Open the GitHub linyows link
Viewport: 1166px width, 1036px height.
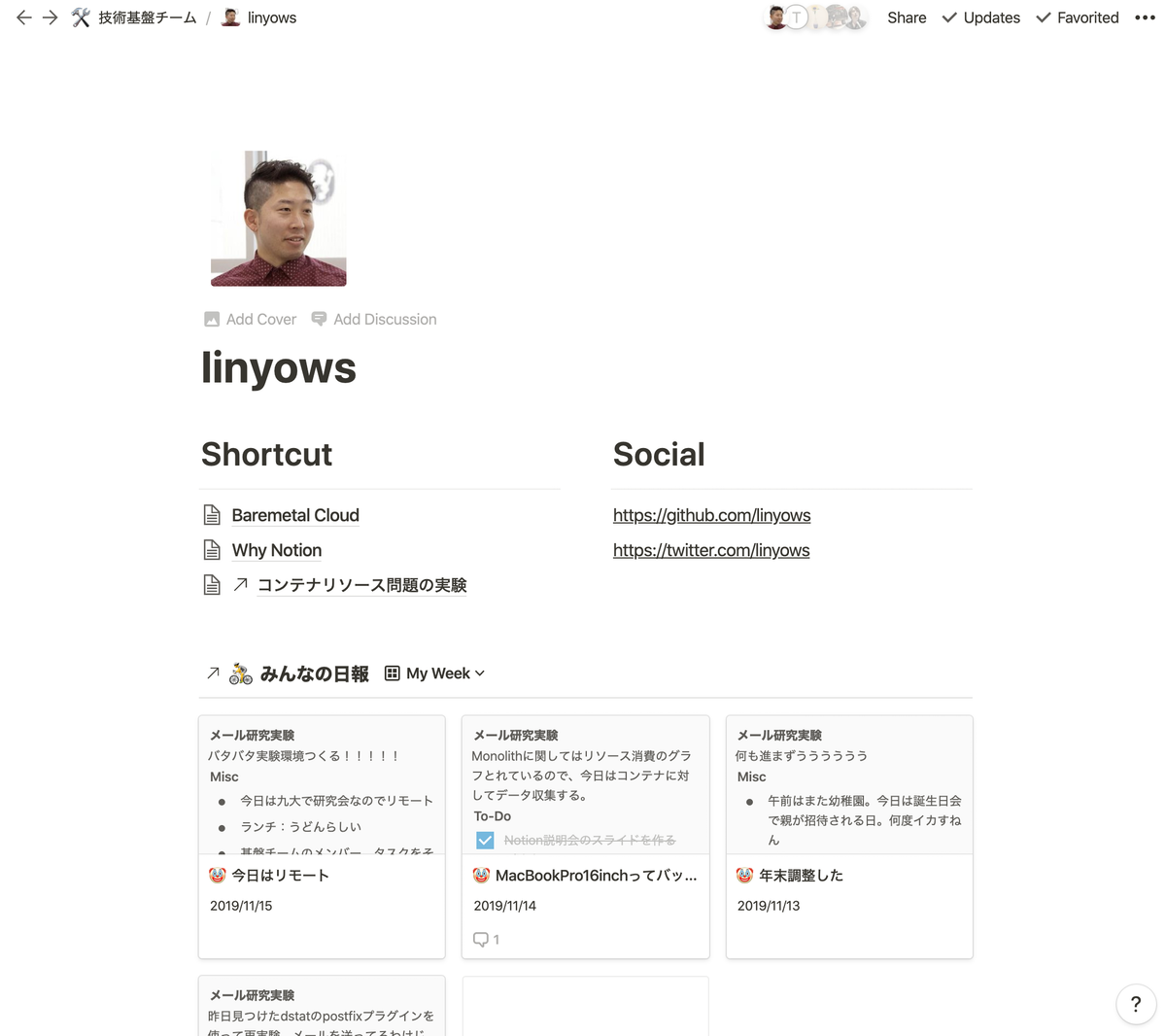711,515
